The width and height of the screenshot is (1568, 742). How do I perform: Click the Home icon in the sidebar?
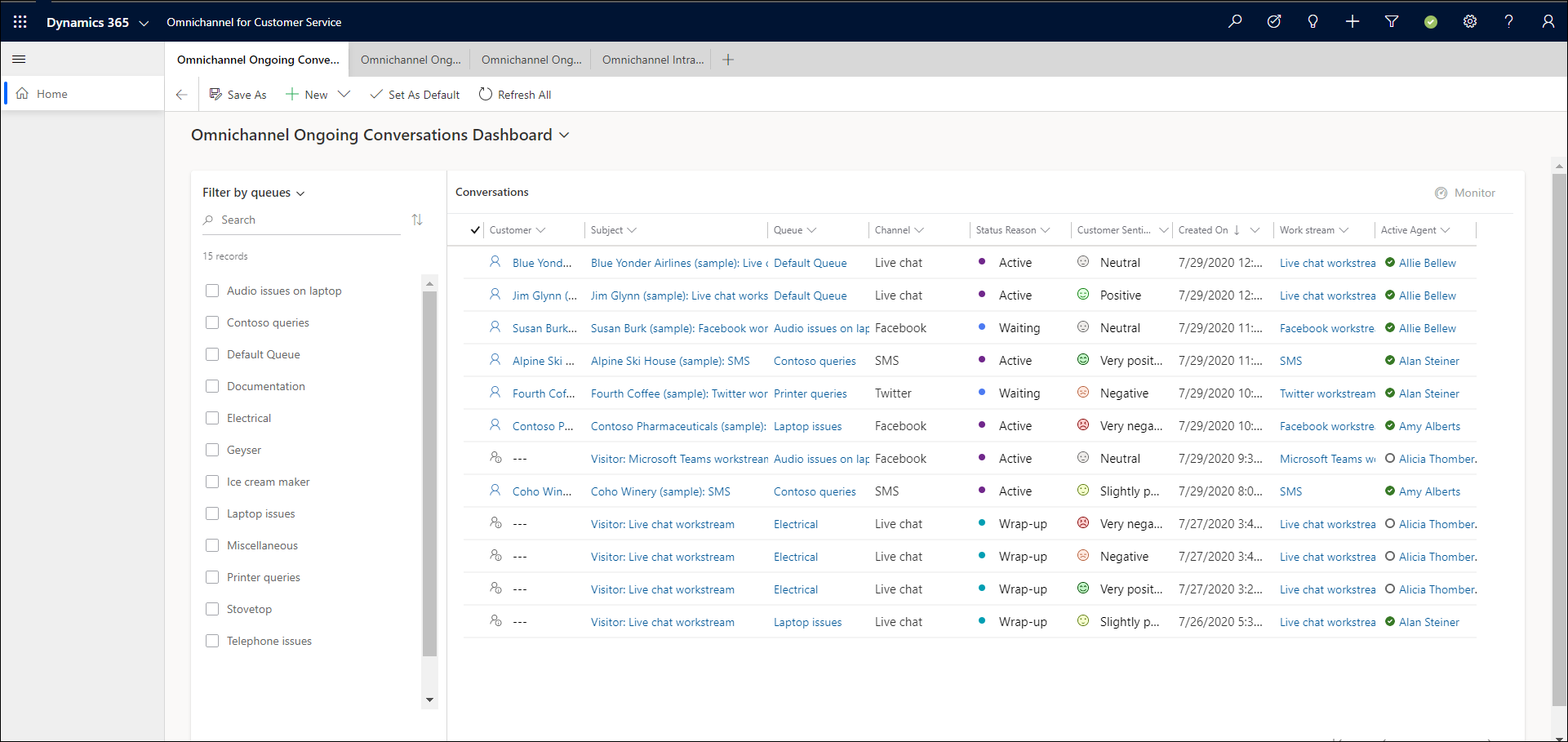point(23,94)
